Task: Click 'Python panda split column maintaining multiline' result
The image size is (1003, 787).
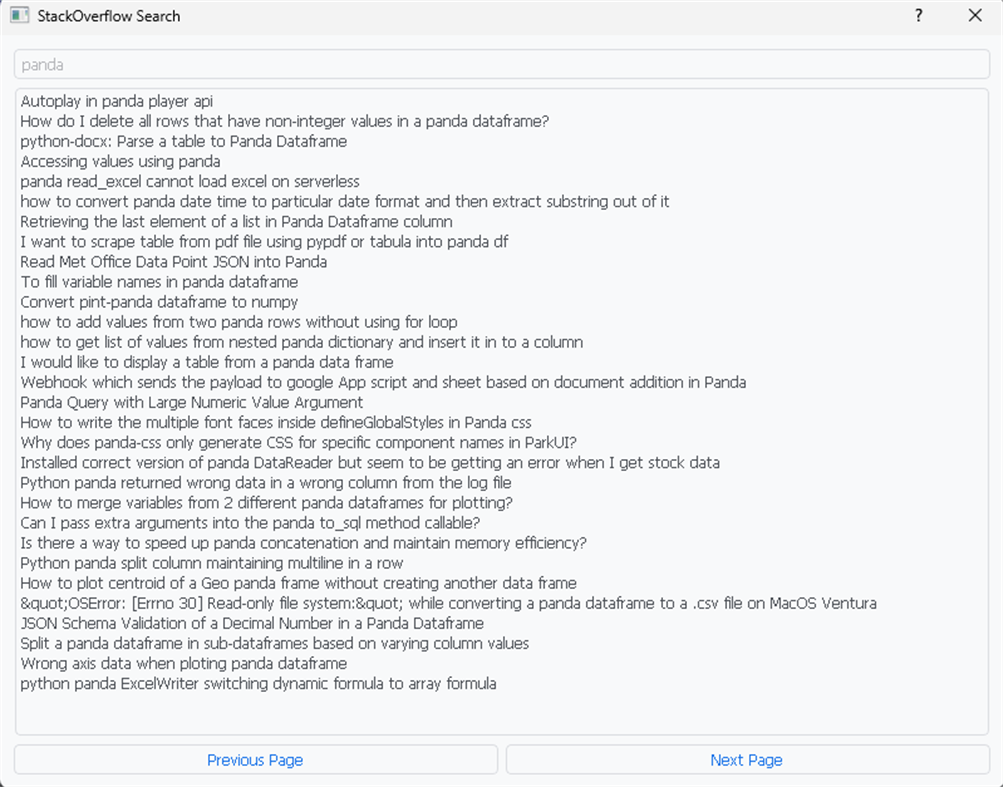Action: (211, 563)
